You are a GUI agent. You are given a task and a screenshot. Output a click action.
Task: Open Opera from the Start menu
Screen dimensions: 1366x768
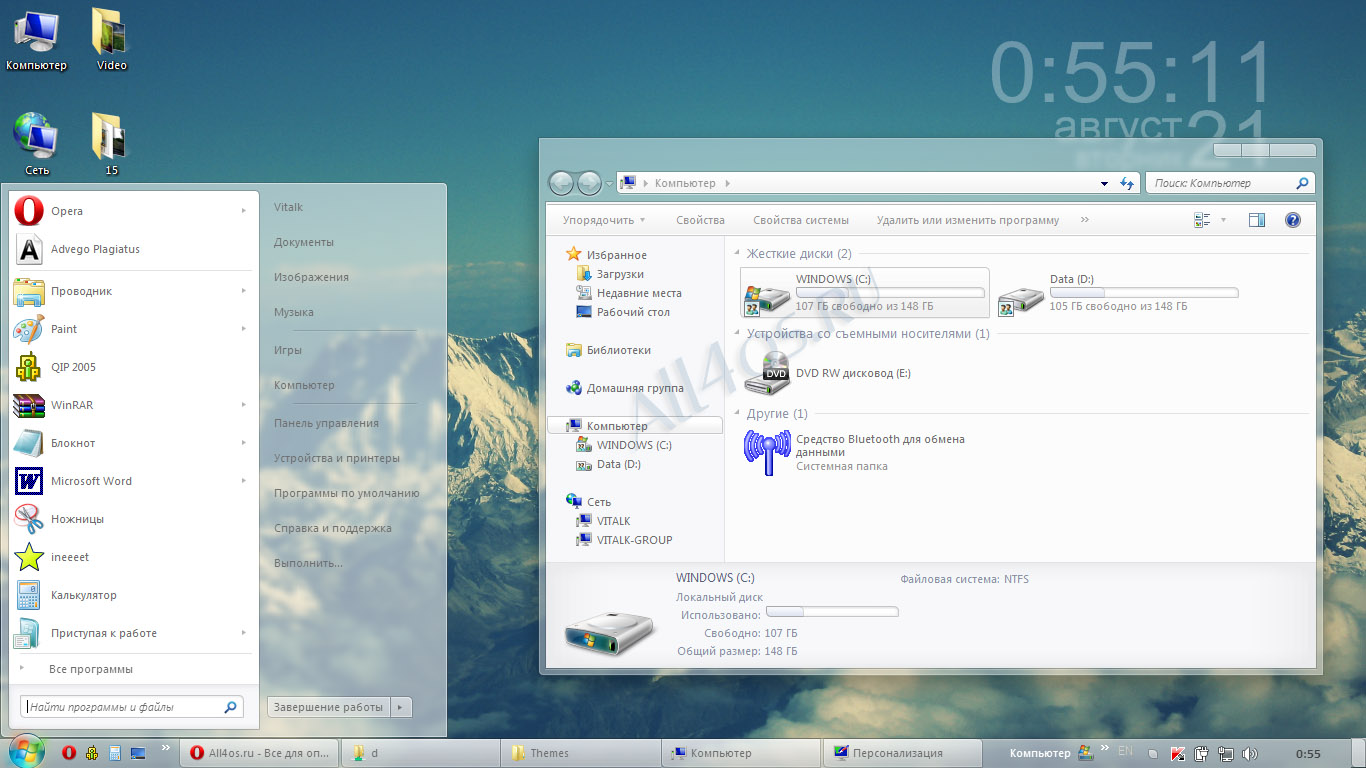tap(131, 211)
